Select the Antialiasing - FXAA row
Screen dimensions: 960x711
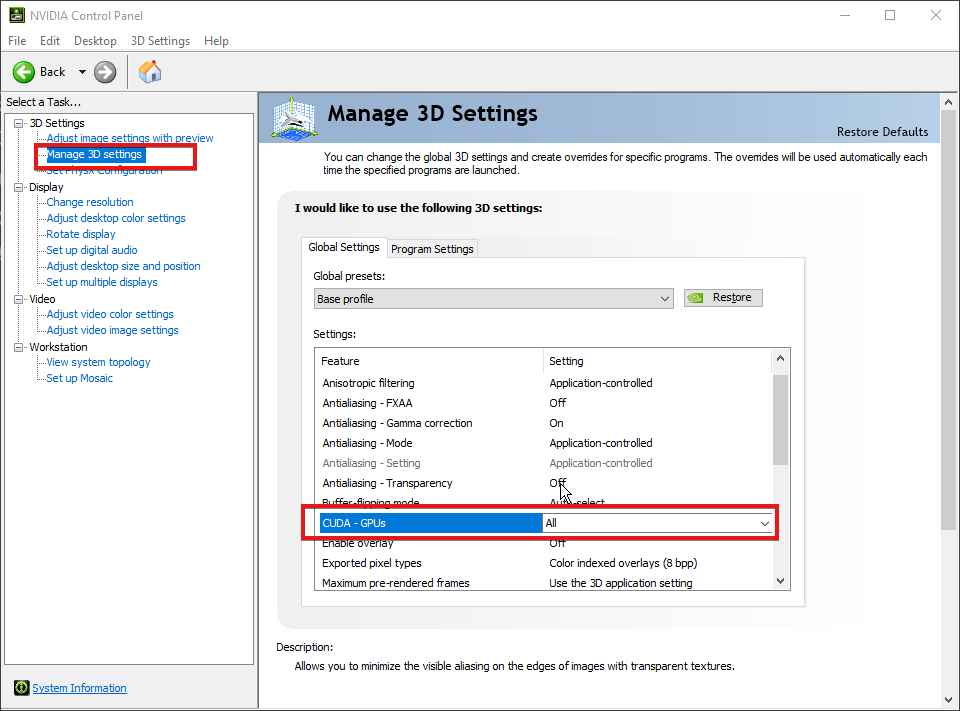click(x=367, y=403)
